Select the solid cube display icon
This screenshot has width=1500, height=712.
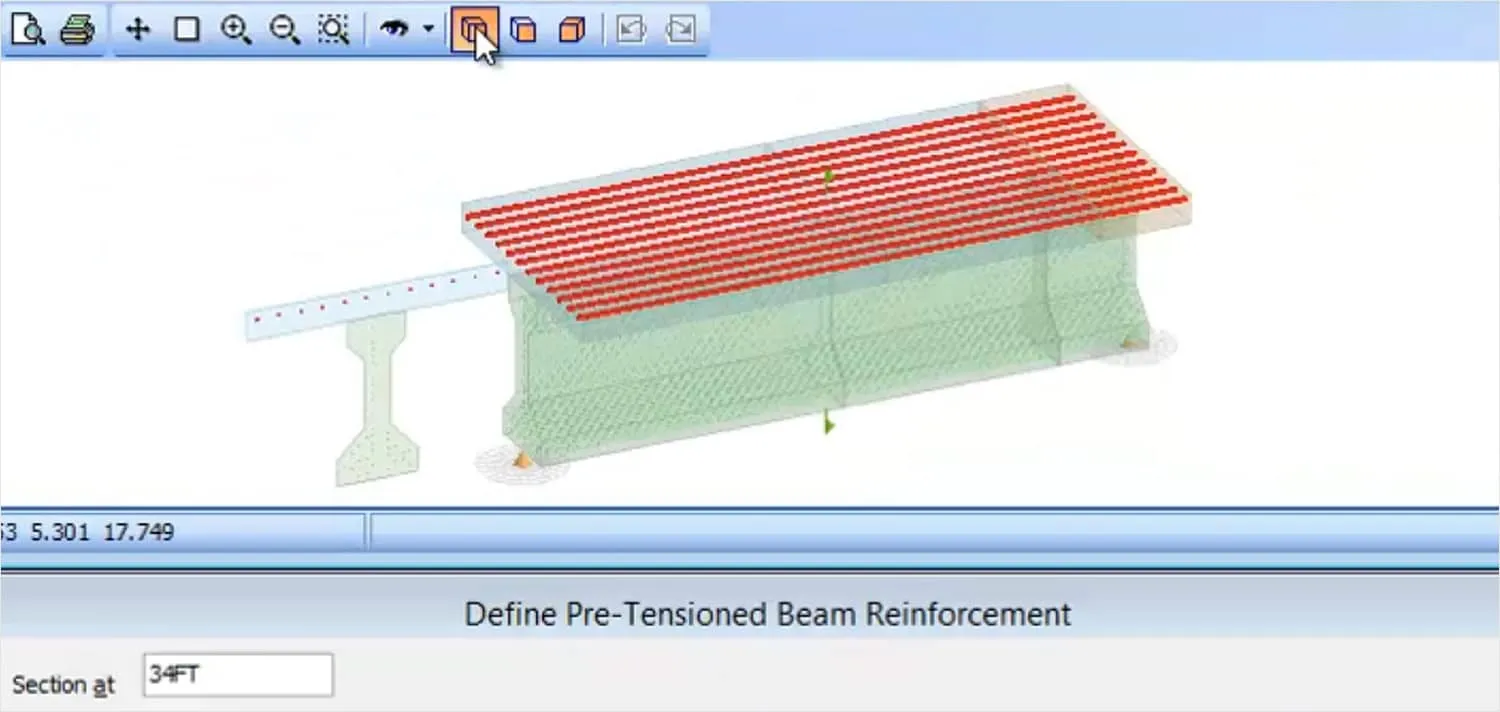(570, 31)
